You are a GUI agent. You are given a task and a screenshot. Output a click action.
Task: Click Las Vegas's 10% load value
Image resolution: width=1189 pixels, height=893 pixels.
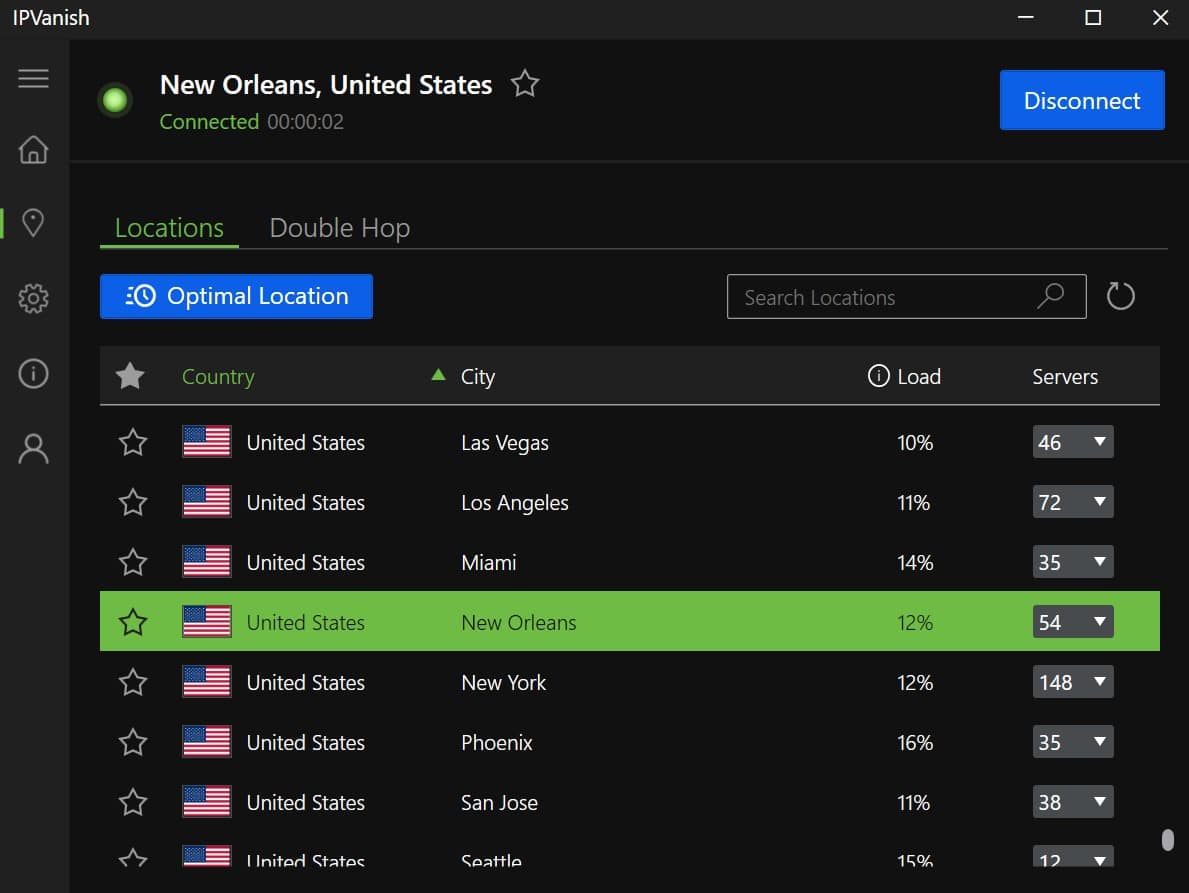pos(914,443)
